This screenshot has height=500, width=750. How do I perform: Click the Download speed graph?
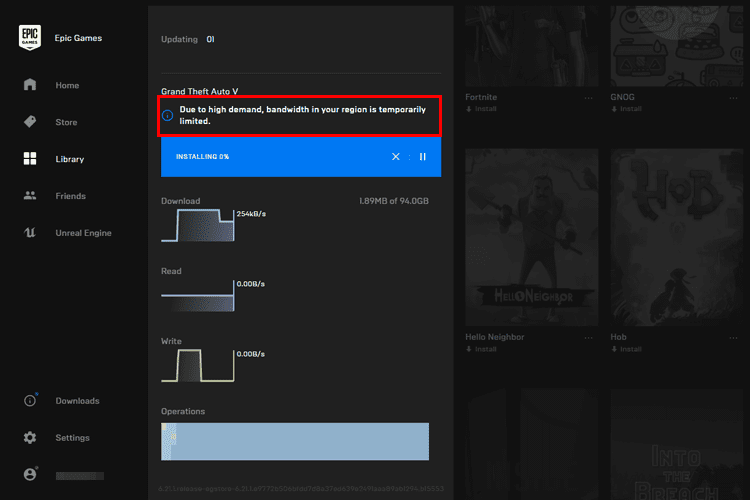(x=198, y=225)
